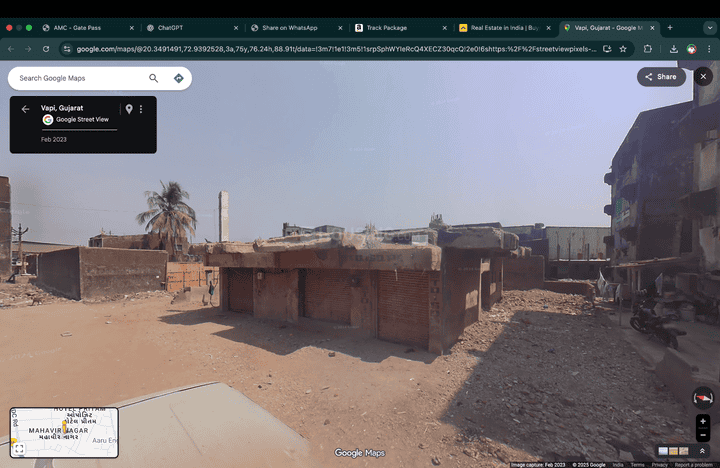Click the browser back arrow
The height and width of the screenshot is (468, 720).
click(11, 49)
